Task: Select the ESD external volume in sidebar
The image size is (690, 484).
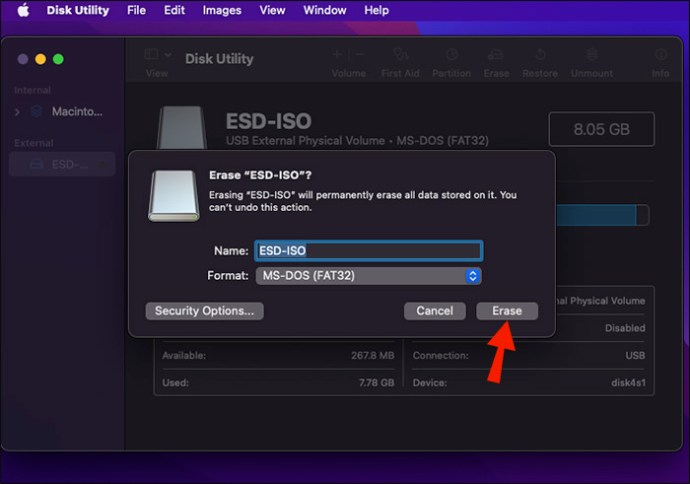Action: (x=62, y=165)
